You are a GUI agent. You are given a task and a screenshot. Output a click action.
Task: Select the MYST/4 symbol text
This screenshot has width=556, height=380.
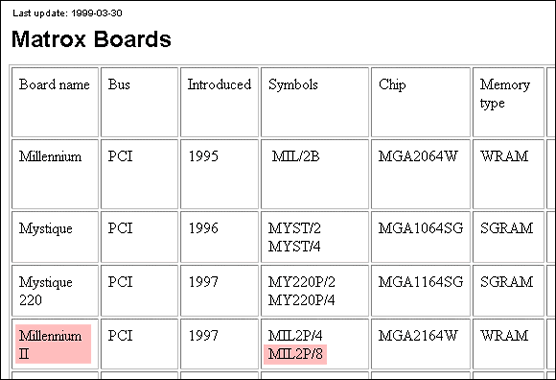click(x=294, y=246)
